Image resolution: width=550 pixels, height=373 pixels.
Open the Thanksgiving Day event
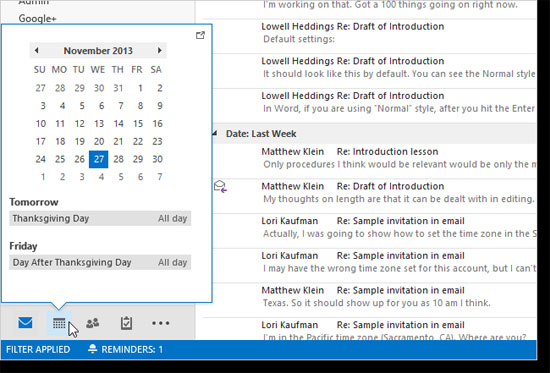click(100, 218)
